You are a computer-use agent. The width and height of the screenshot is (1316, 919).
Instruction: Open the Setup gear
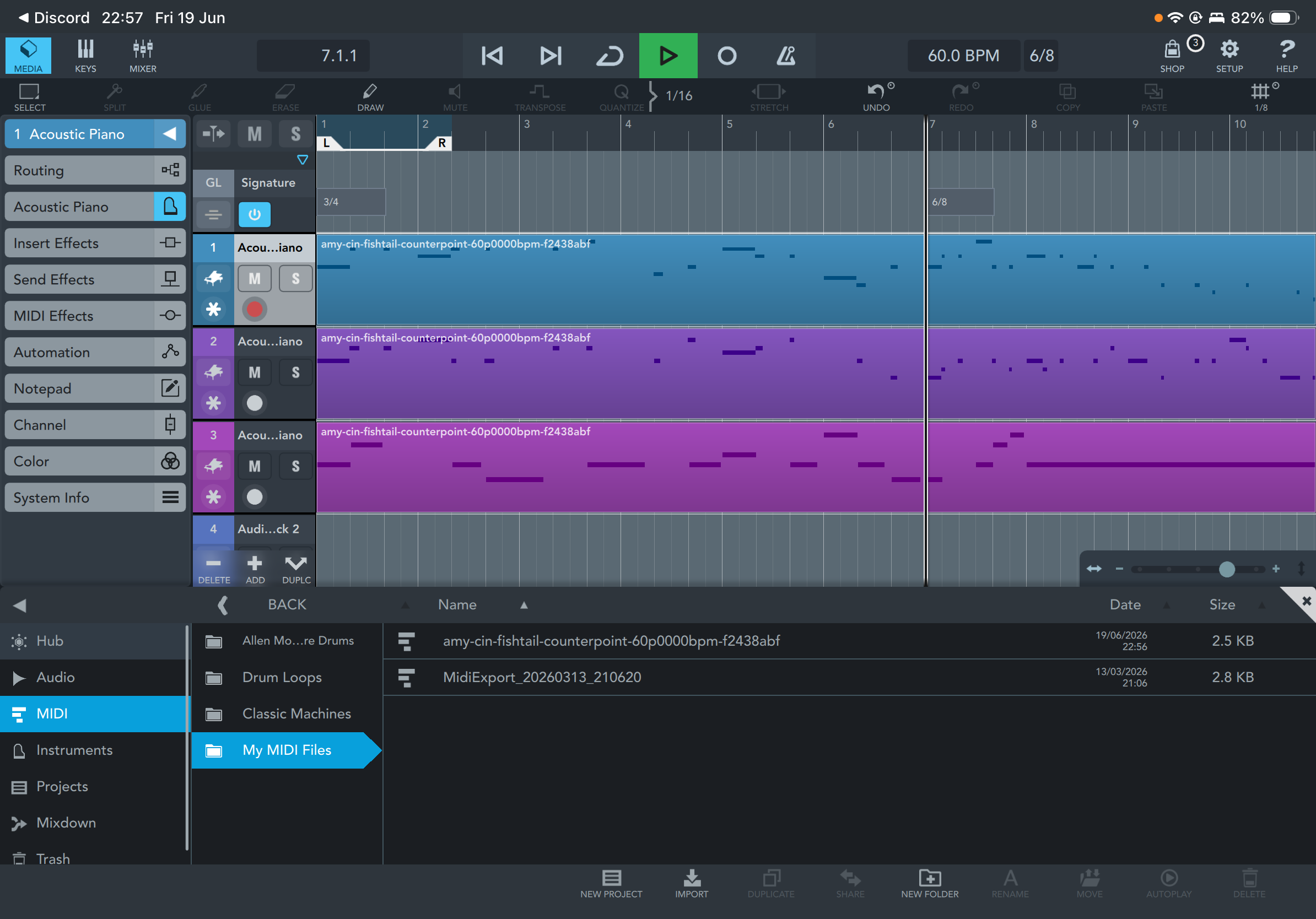[x=1229, y=56]
